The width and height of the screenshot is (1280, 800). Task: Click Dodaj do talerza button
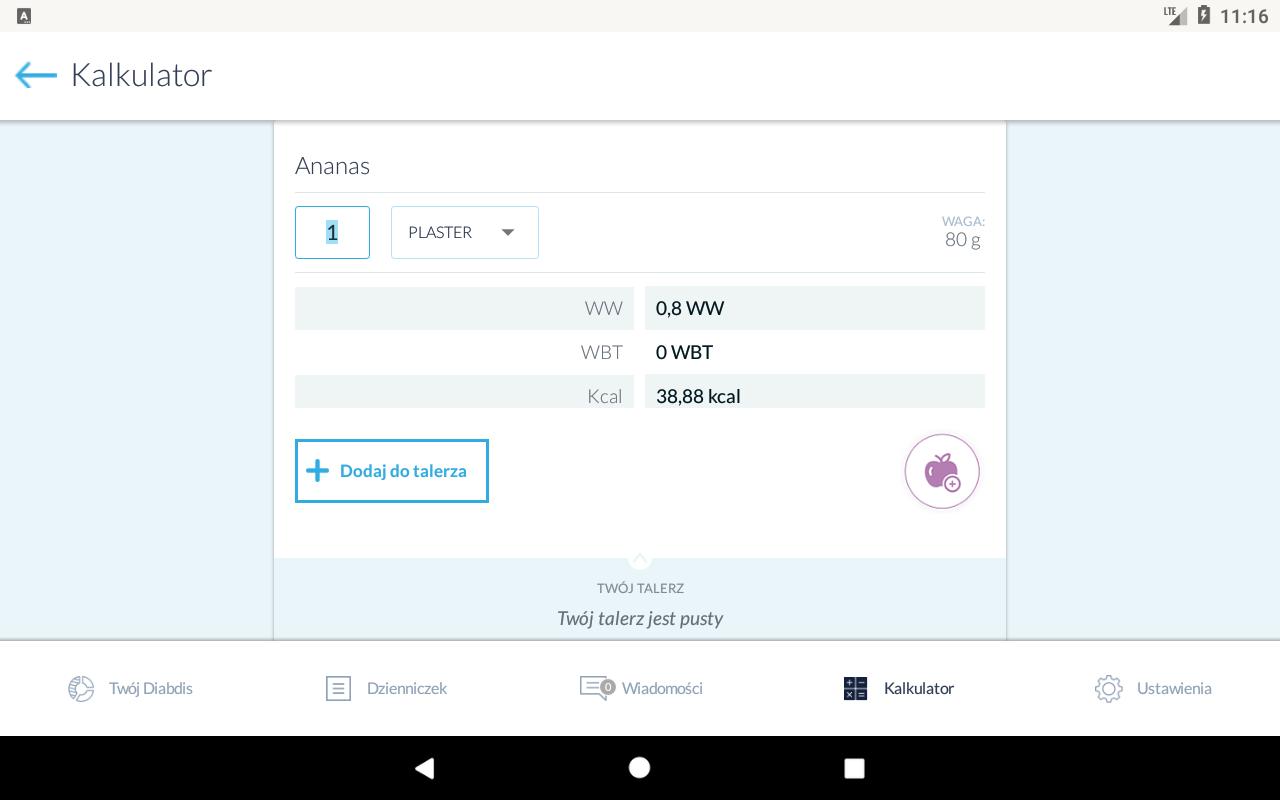pos(392,471)
